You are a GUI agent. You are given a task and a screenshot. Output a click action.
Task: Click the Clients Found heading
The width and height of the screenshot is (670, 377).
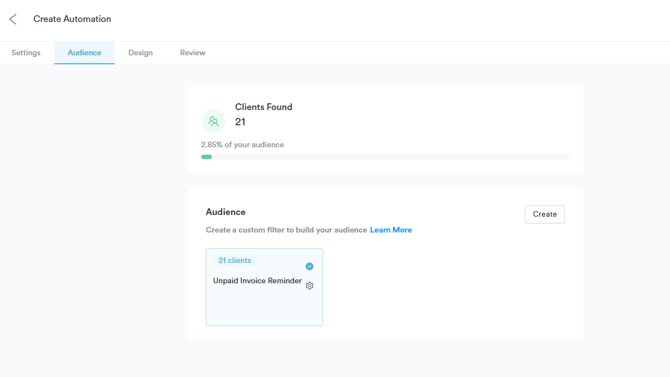(264, 107)
